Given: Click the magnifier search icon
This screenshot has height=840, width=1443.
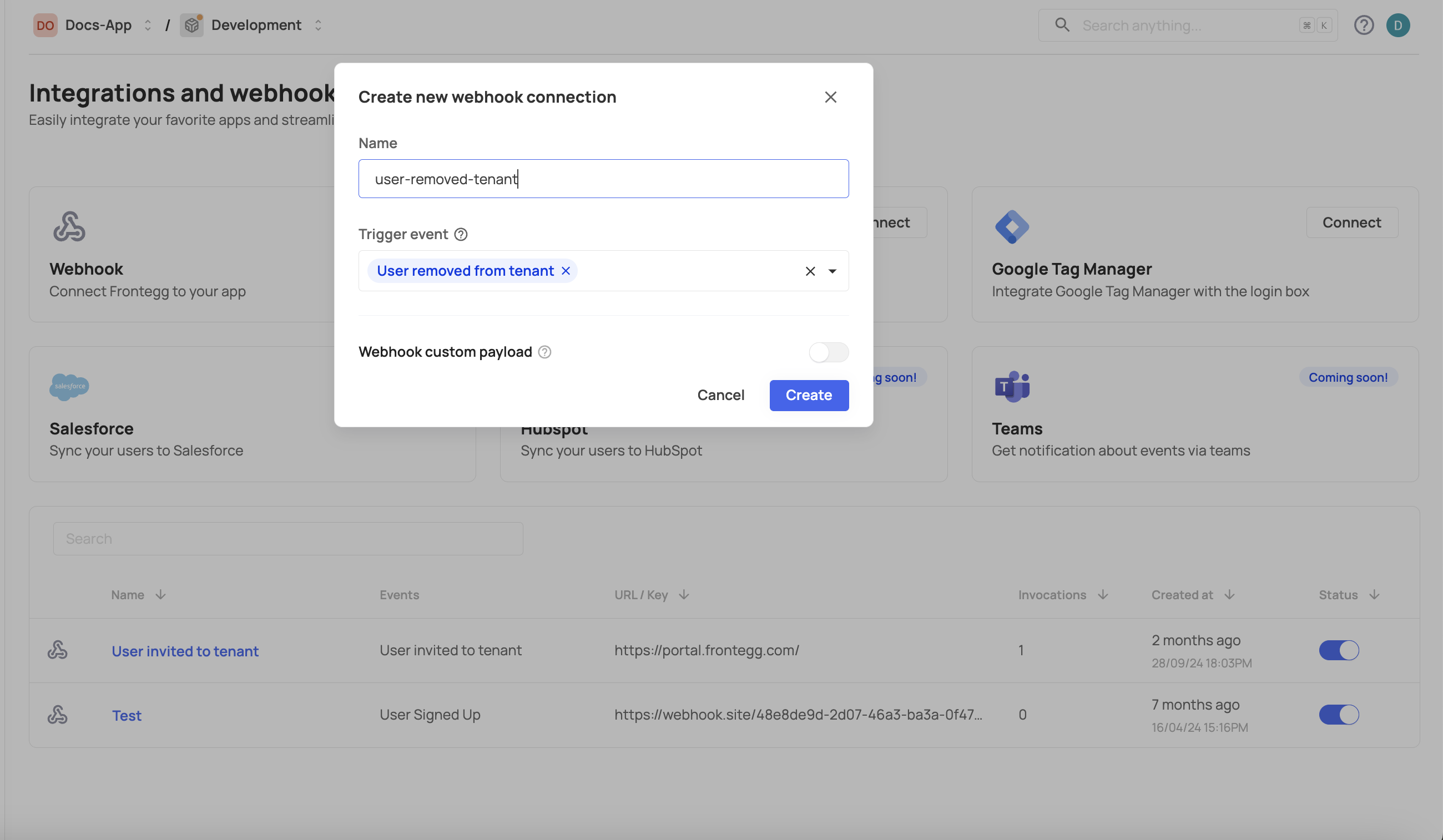Looking at the screenshot, I should pos(1062,24).
